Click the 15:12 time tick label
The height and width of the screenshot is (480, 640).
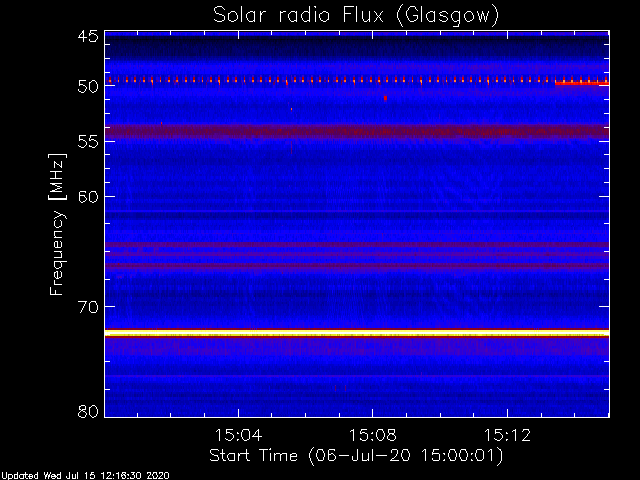pyautogui.click(x=507, y=435)
